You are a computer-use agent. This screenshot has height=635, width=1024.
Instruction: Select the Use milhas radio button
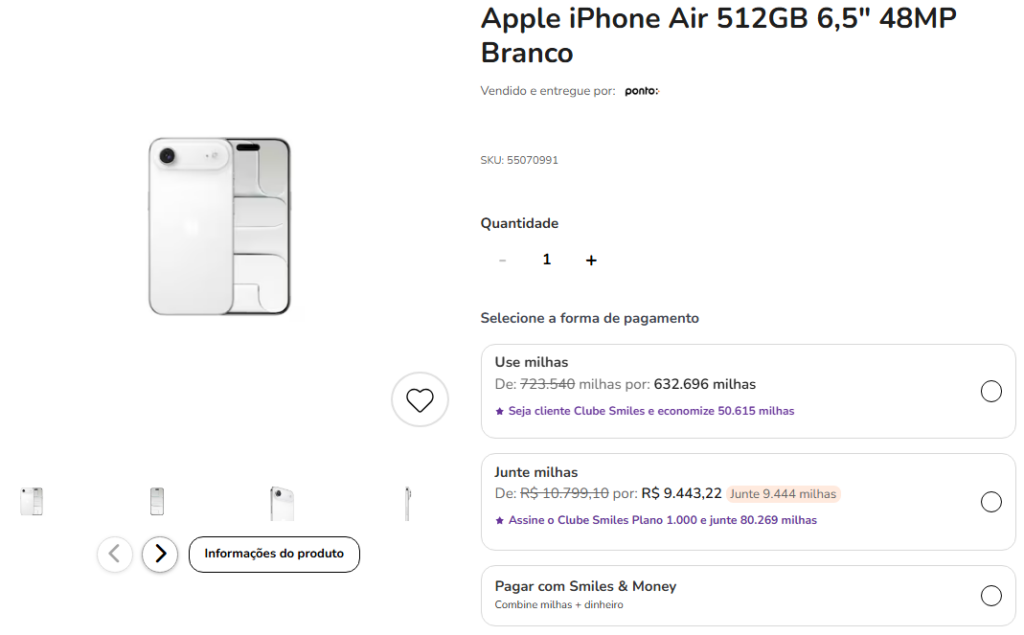click(x=991, y=391)
